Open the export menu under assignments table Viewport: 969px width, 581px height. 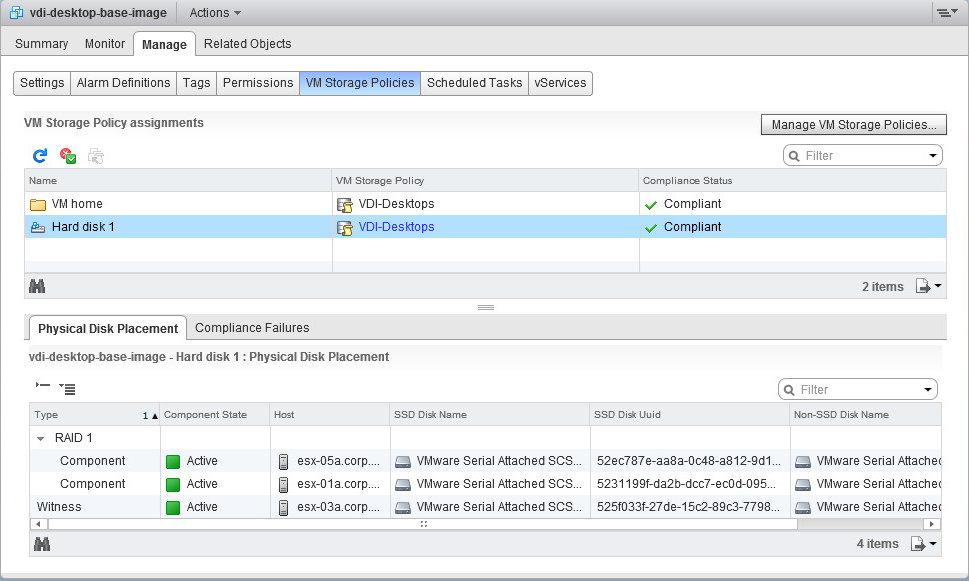click(x=928, y=287)
